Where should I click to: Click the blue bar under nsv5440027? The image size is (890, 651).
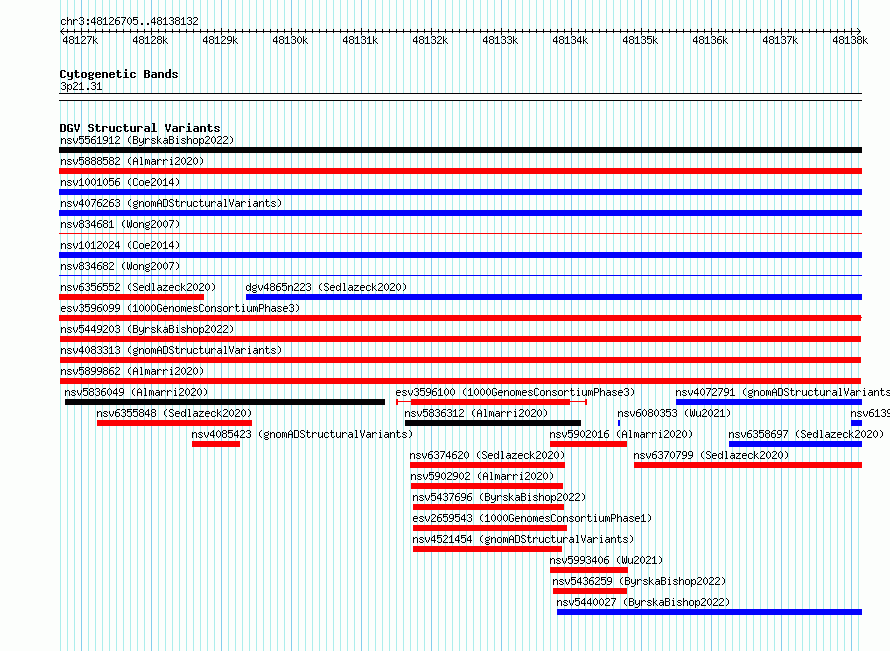[710, 612]
